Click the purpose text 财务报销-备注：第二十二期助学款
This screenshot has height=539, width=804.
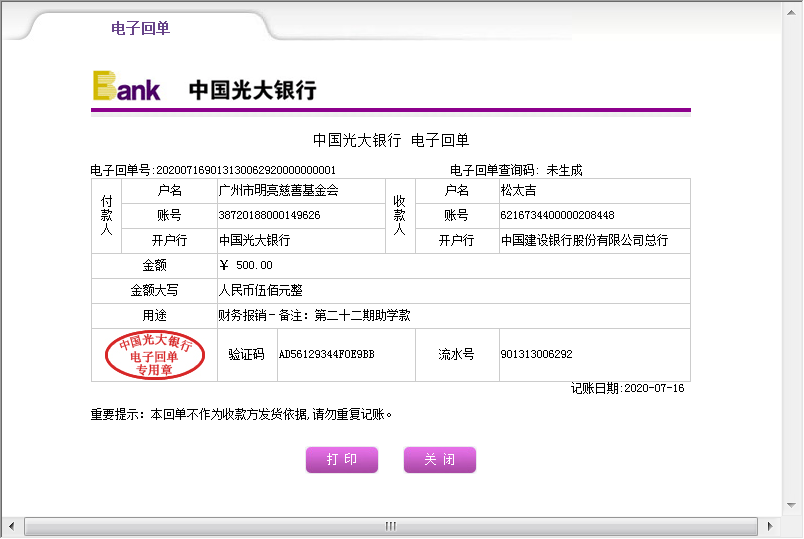(314, 315)
